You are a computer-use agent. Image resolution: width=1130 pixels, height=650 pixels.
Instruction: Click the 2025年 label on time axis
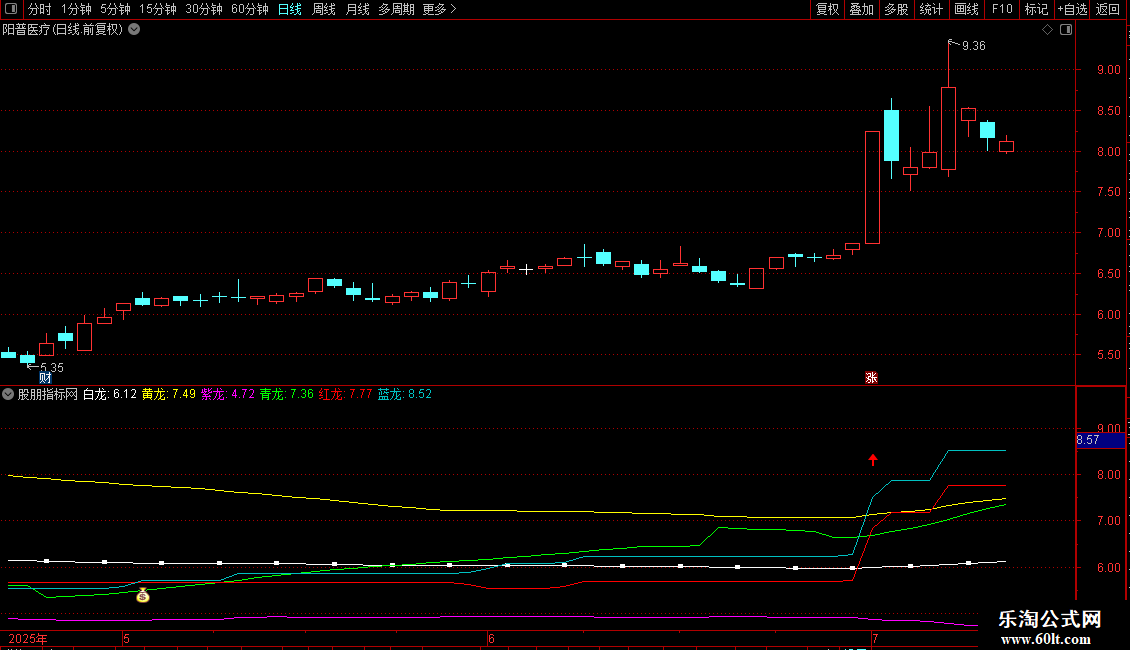click(x=28, y=639)
